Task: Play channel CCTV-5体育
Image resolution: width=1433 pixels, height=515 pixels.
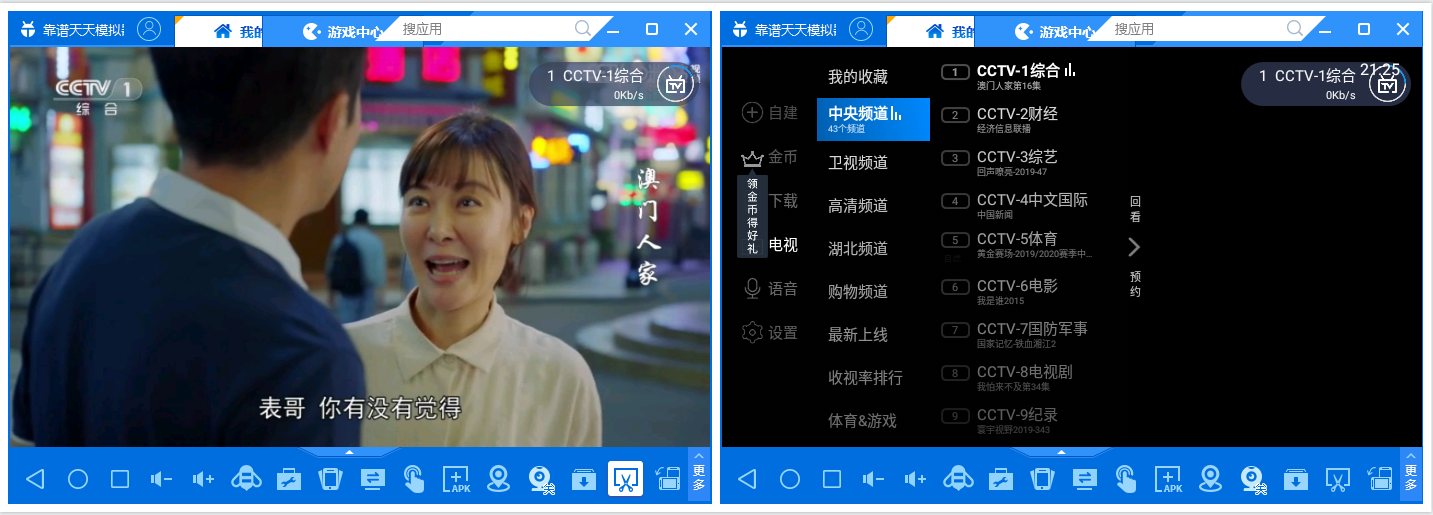Action: click(1016, 245)
